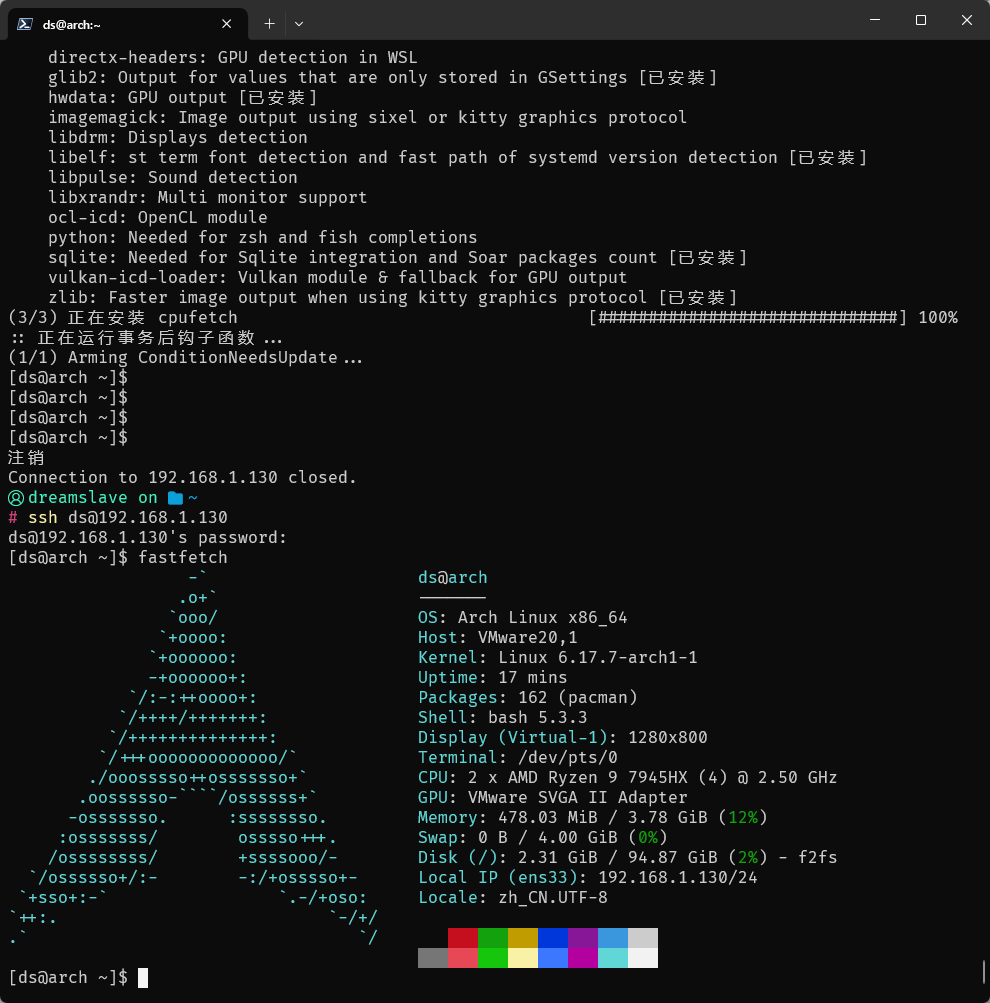Maximize the terminal window
This screenshot has height=1003, width=990.
[x=921, y=21]
